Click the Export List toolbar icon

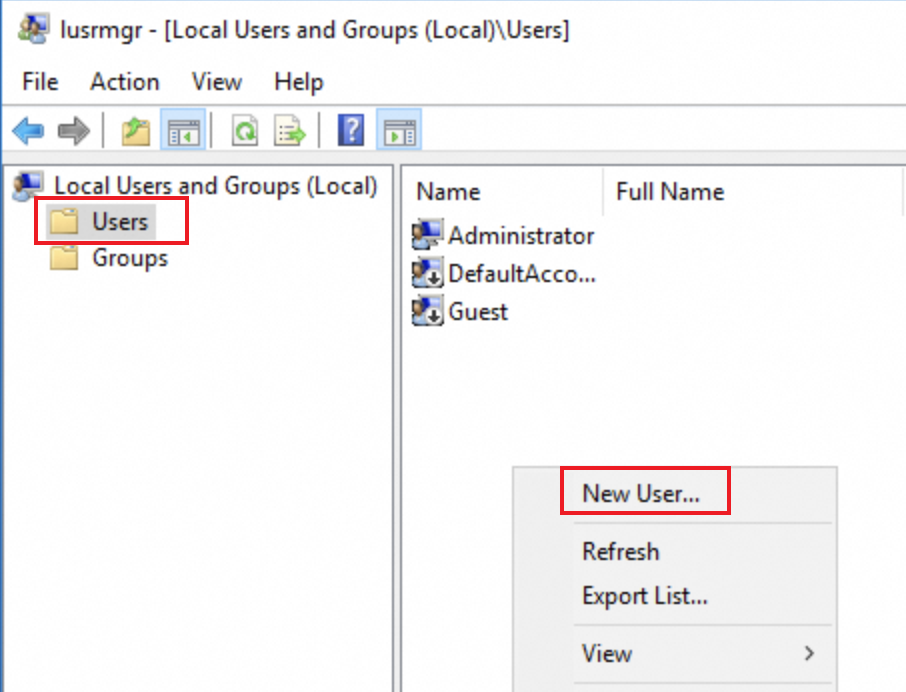(289, 131)
